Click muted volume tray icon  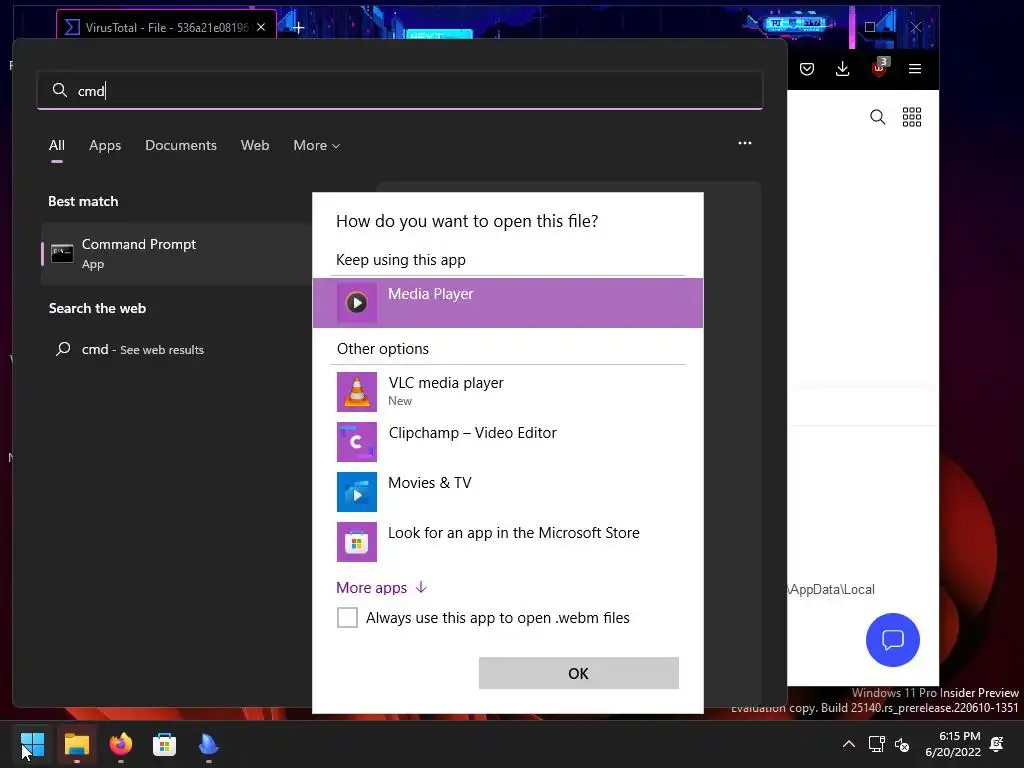point(902,744)
